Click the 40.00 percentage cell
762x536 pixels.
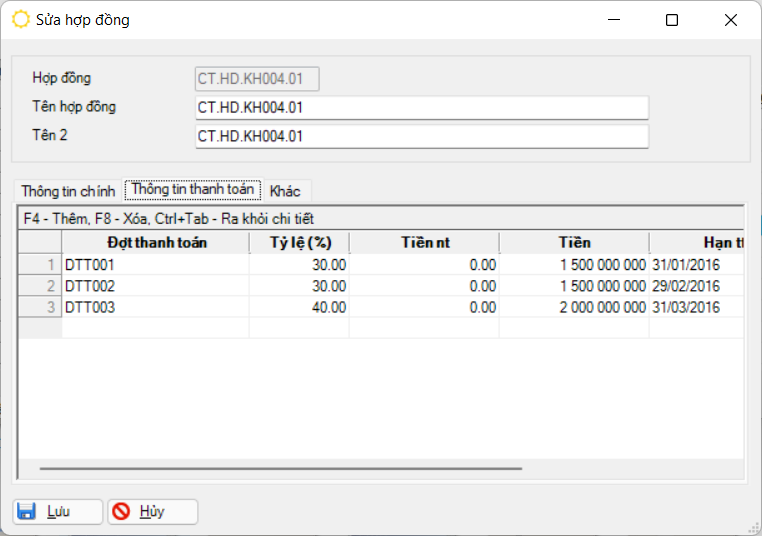300,307
